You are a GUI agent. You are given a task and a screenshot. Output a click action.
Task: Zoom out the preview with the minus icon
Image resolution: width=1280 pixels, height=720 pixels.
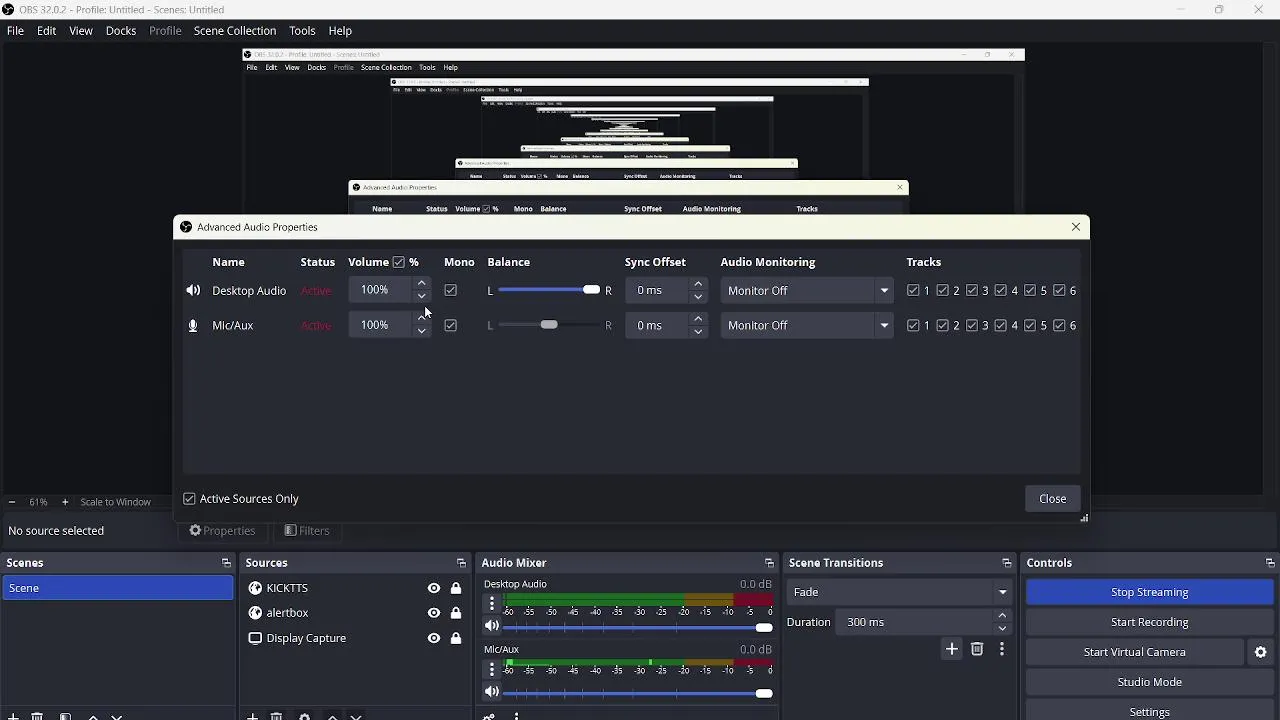click(12, 502)
